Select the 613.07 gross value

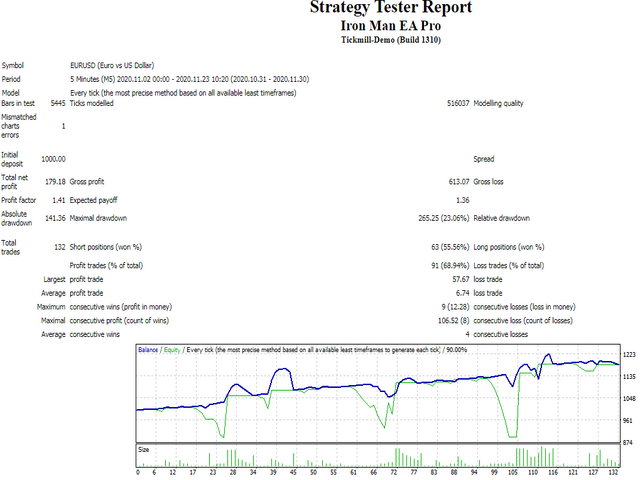459,182
